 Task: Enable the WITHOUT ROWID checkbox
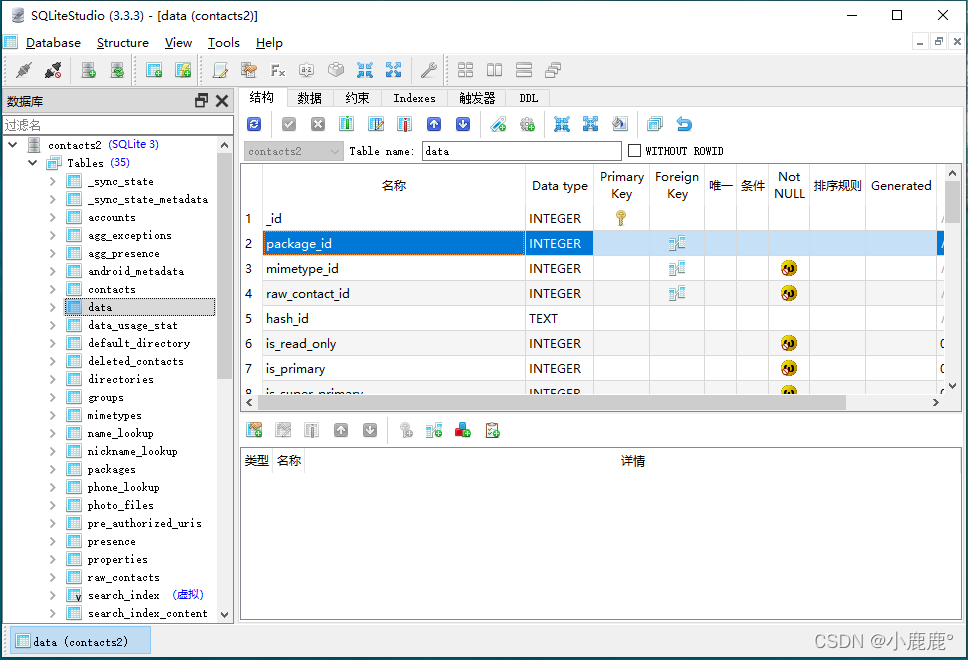coord(634,151)
